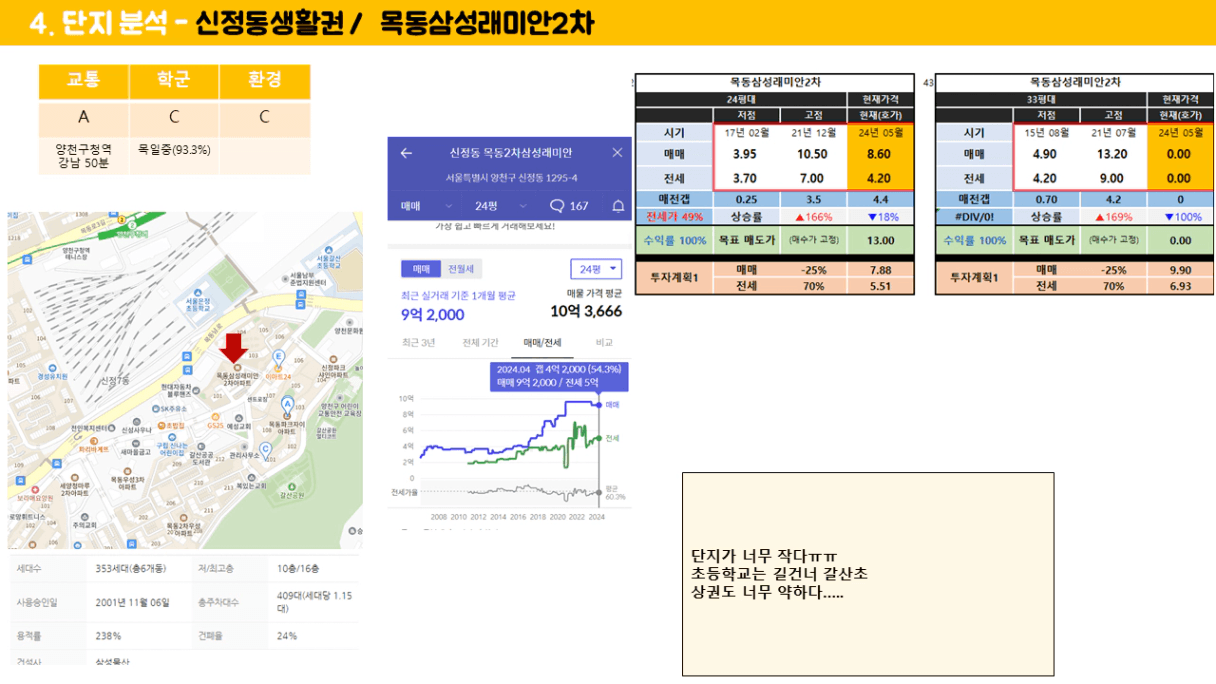The height and width of the screenshot is (684, 1216).
Task: Click the 21년 07월 peak date cell
Action: (1113, 132)
